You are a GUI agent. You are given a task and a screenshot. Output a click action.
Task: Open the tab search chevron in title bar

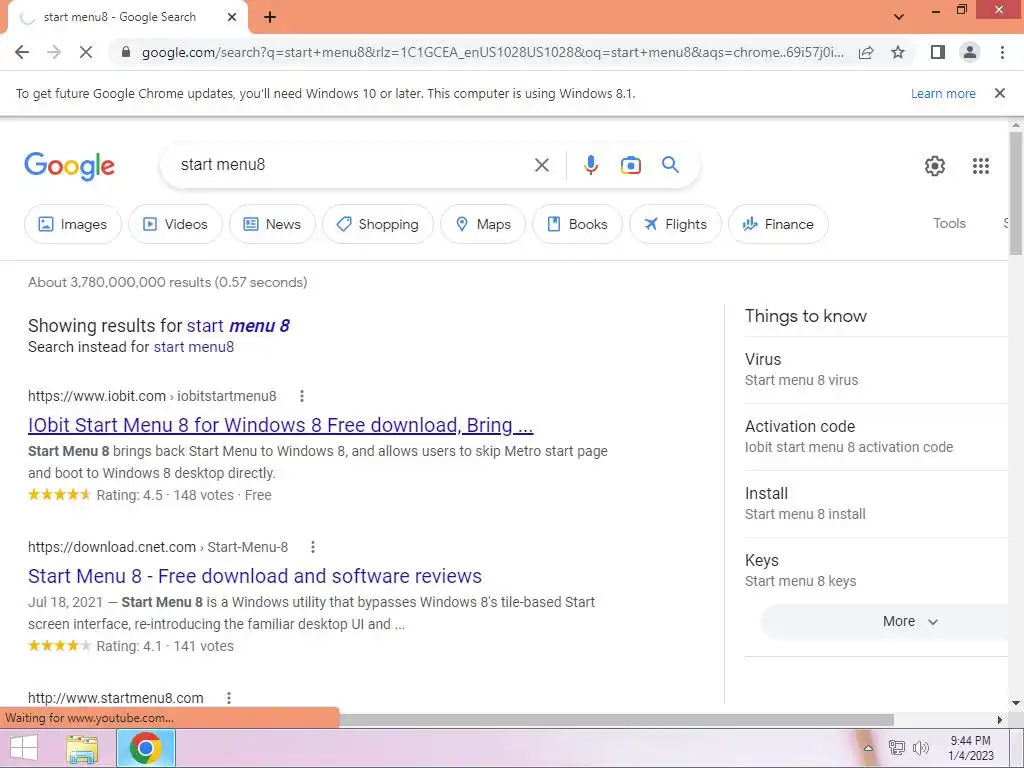[899, 16]
